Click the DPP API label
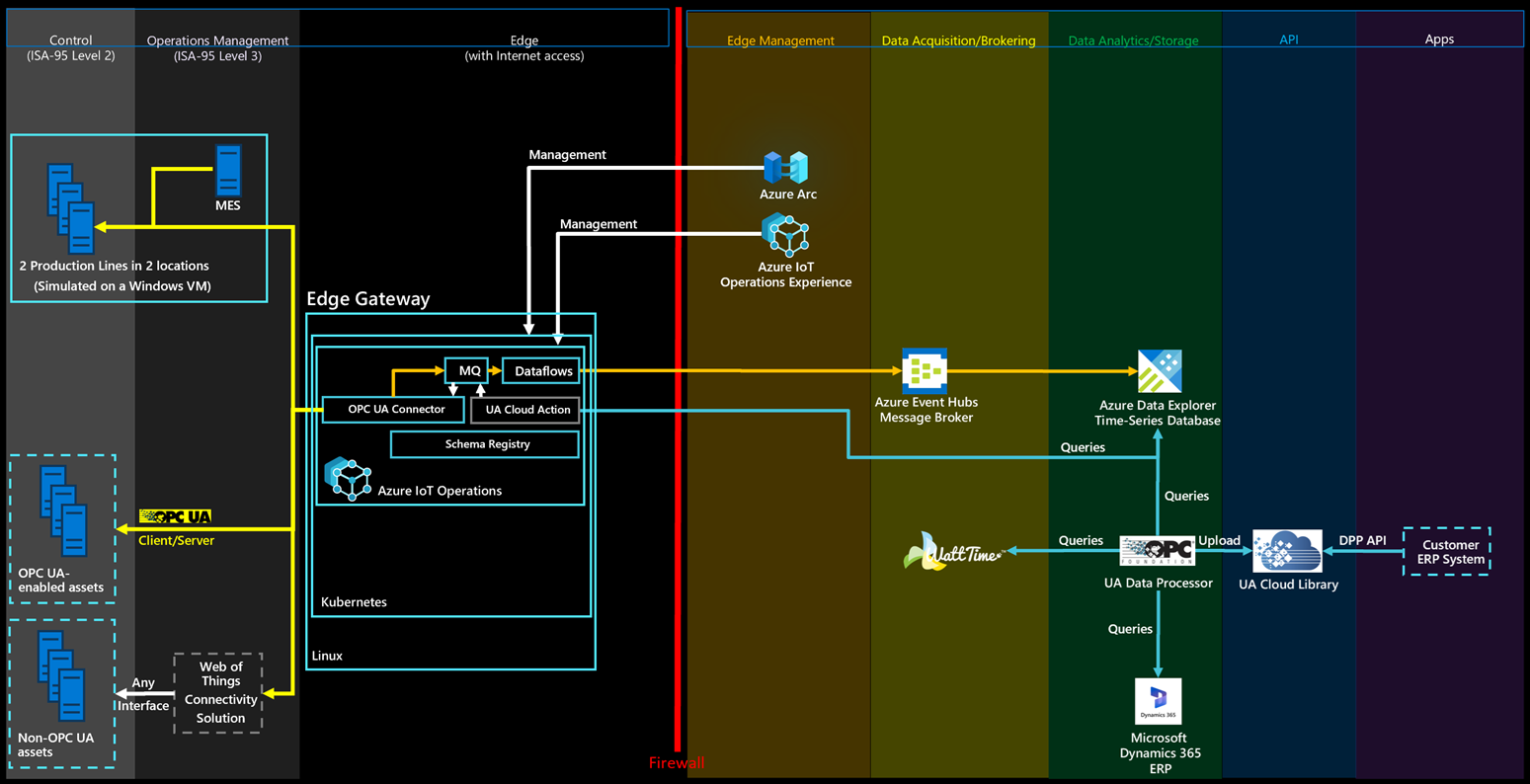 (1362, 540)
